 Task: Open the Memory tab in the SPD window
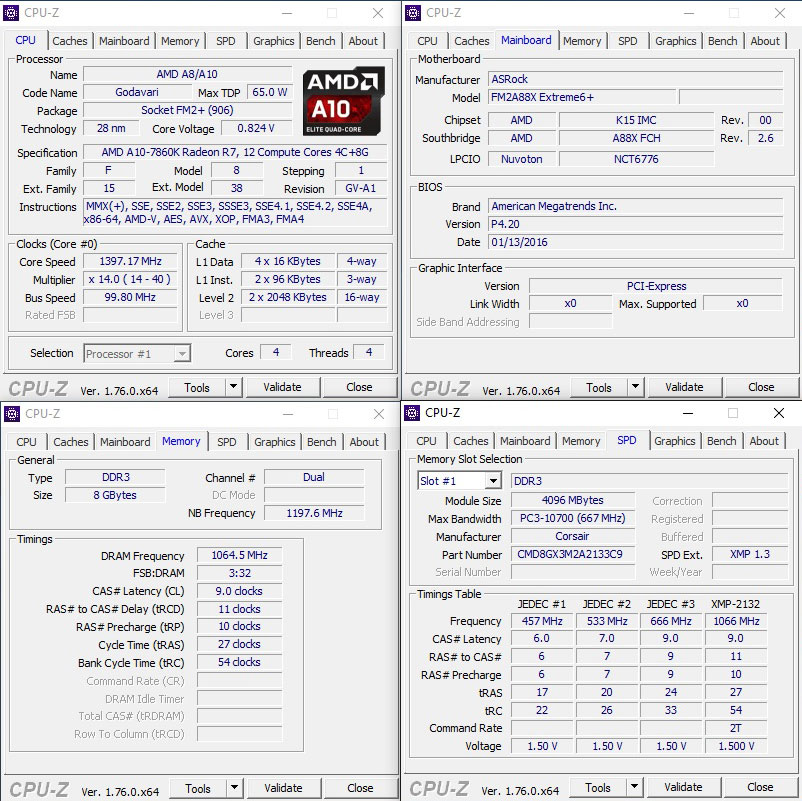point(581,441)
